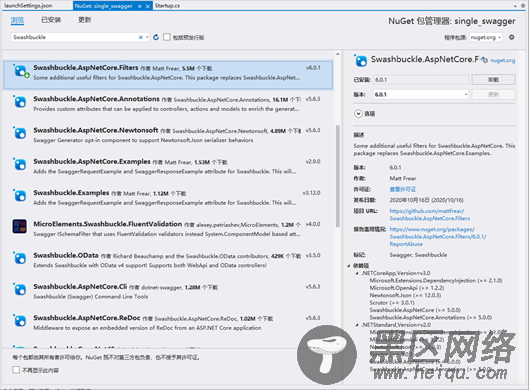Close the NuGet single_swagger tab
The height and width of the screenshot is (390, 529).
click(147, 6)
